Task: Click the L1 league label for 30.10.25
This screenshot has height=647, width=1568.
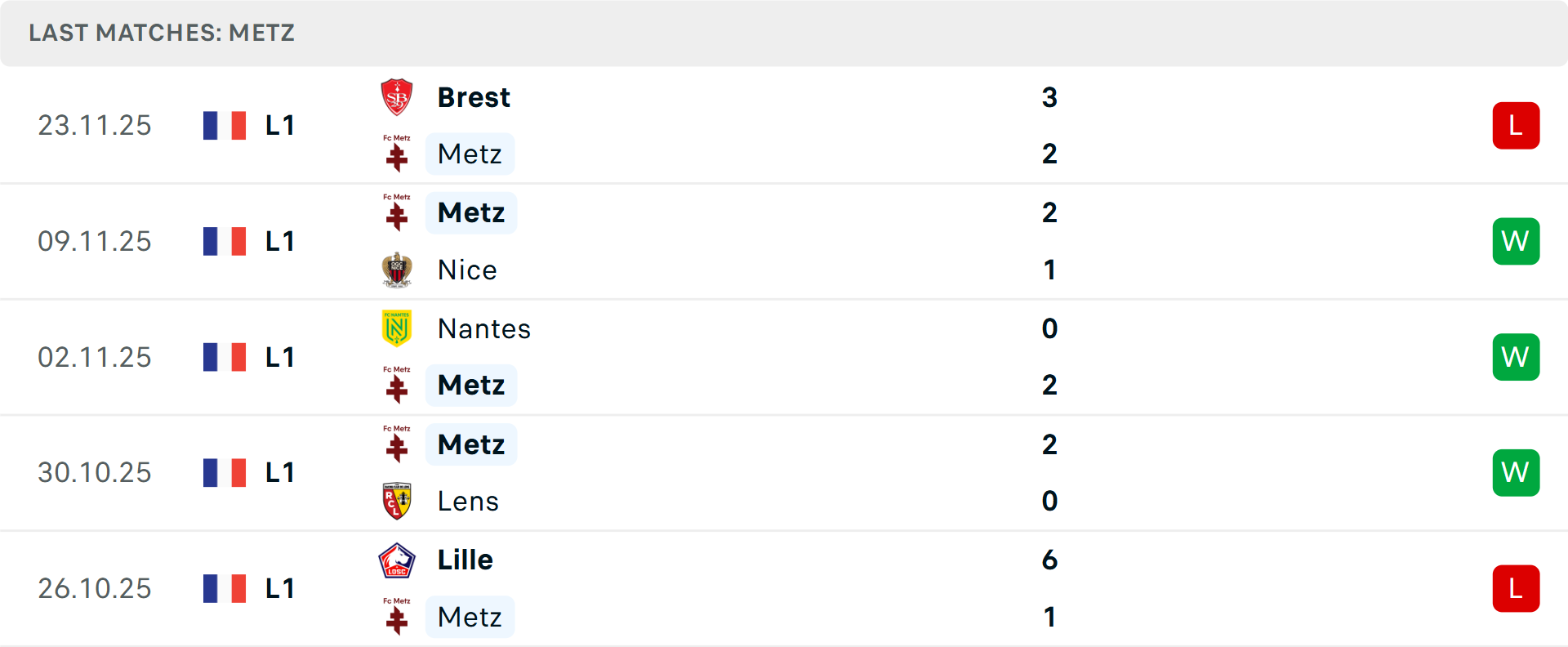Action: tap(280, 473)
